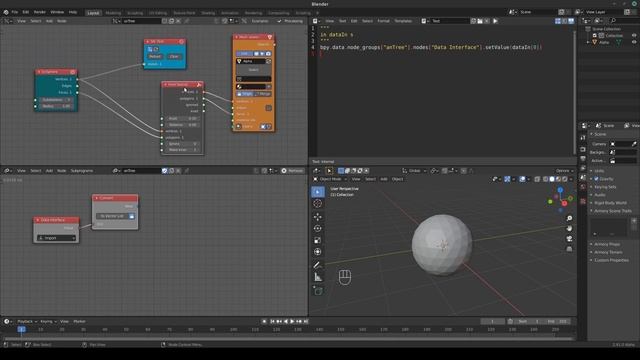Viewport: 640px width, 360px height.
Task: Select the Move tool in viewport toolbar
Action: pyautogui.click(x=318, y=217)
